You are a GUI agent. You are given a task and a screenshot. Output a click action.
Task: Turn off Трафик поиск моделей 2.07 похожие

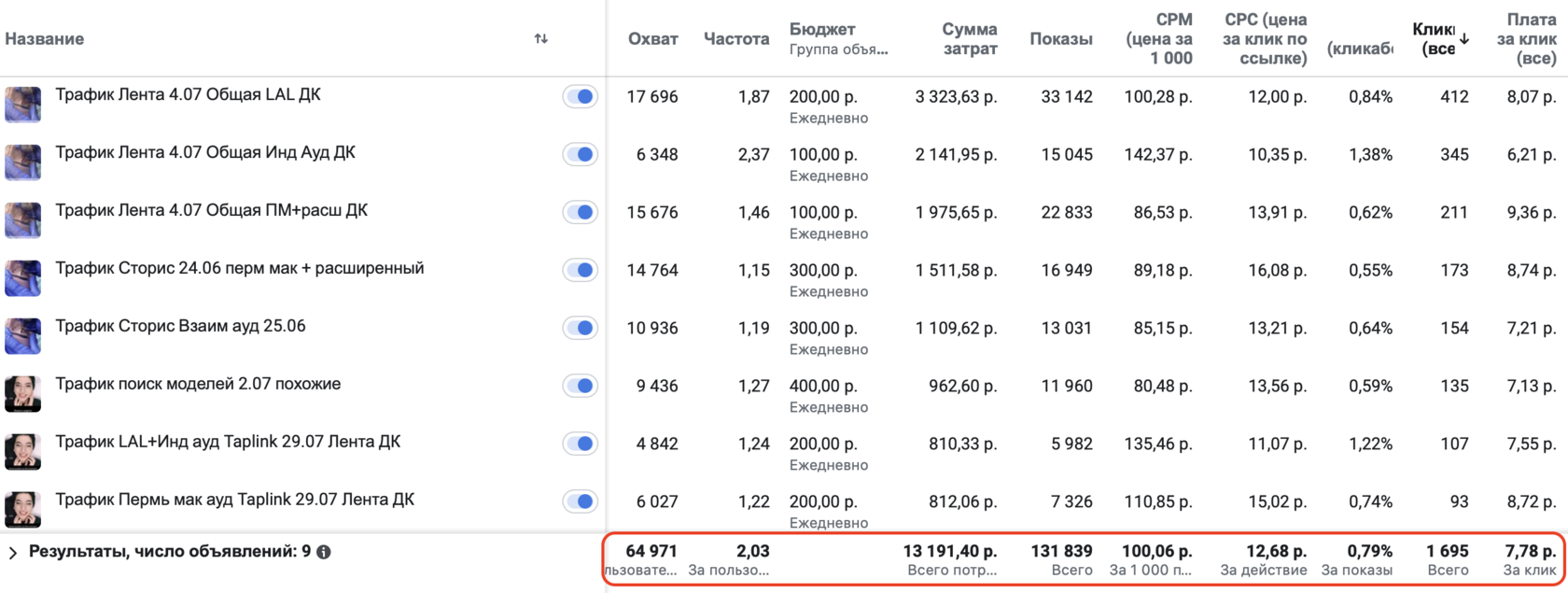click(580, 386)
